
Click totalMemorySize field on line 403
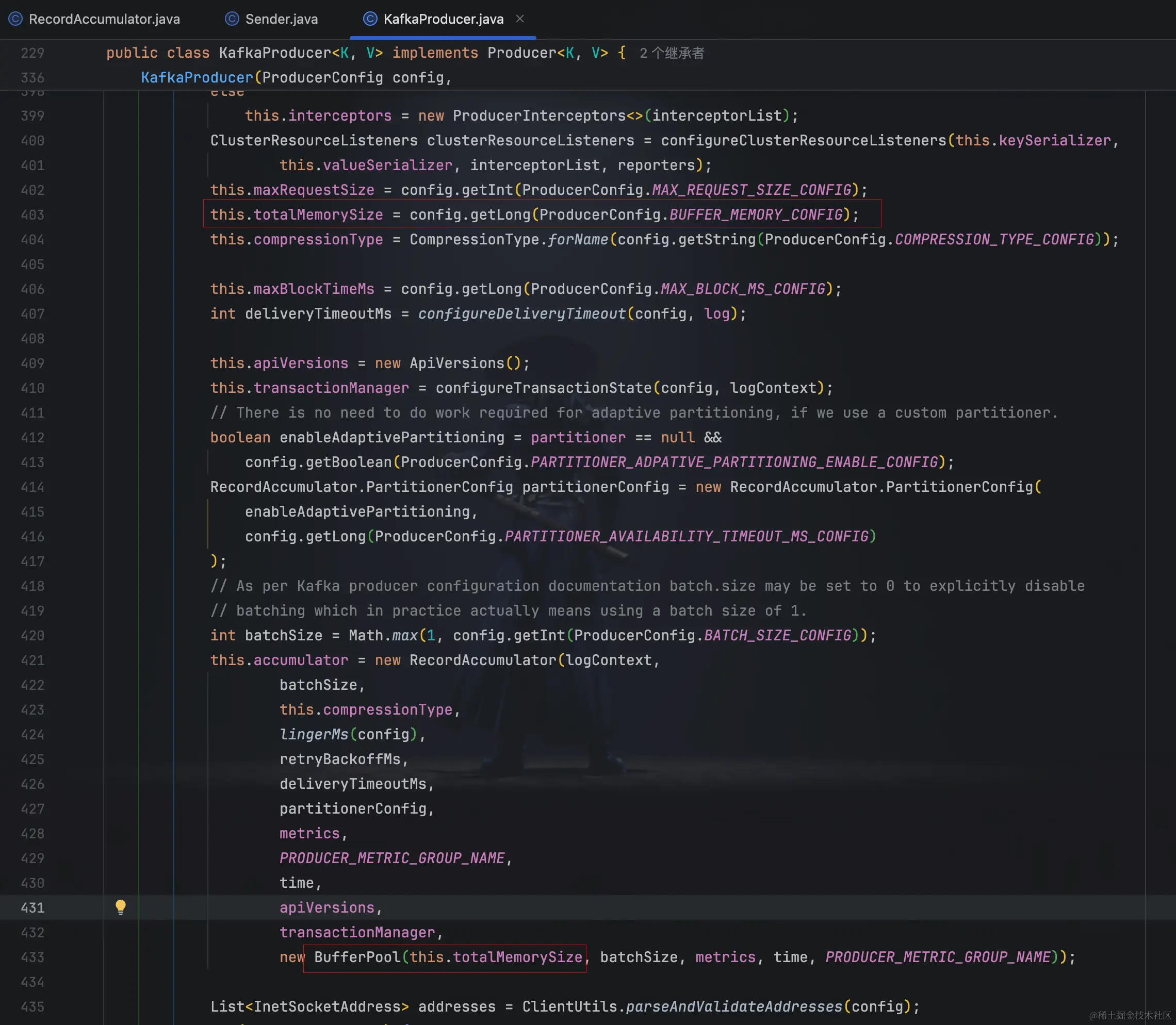click(318, 215)
